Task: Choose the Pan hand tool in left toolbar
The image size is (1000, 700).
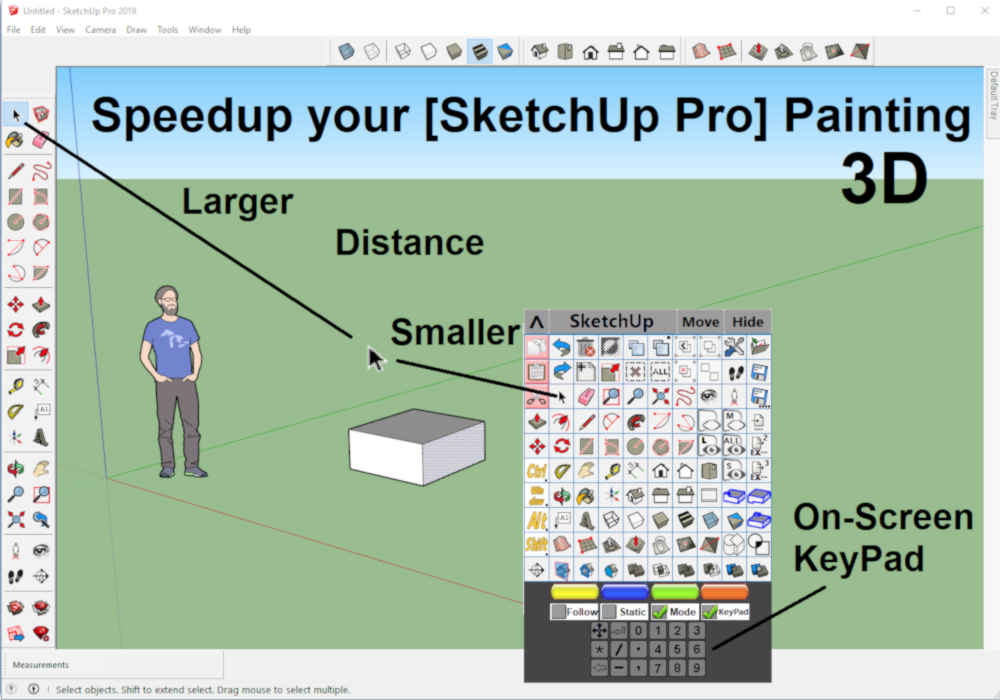Action: click(x=41, y=469)
